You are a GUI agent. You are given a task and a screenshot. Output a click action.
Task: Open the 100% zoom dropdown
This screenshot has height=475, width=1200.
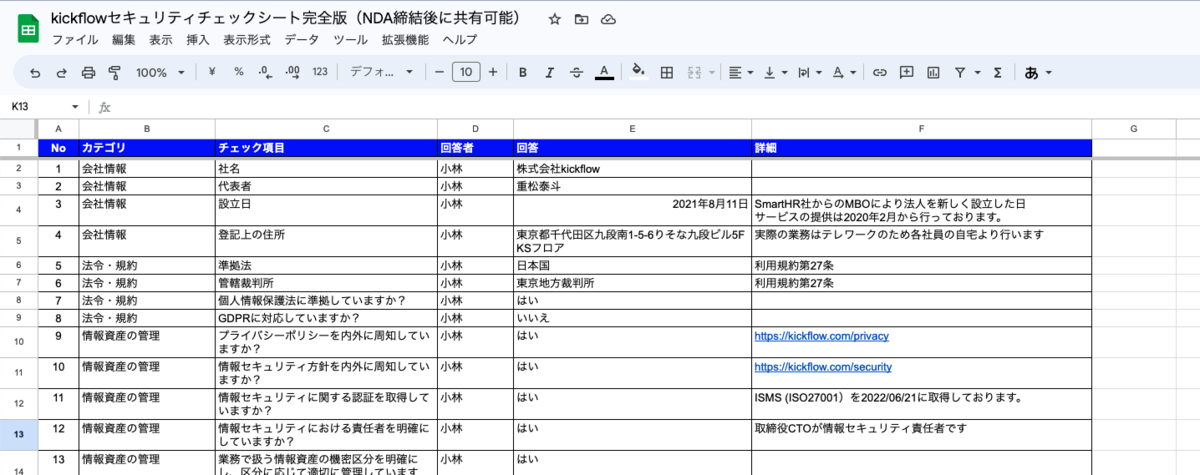[x=160, y=72]
